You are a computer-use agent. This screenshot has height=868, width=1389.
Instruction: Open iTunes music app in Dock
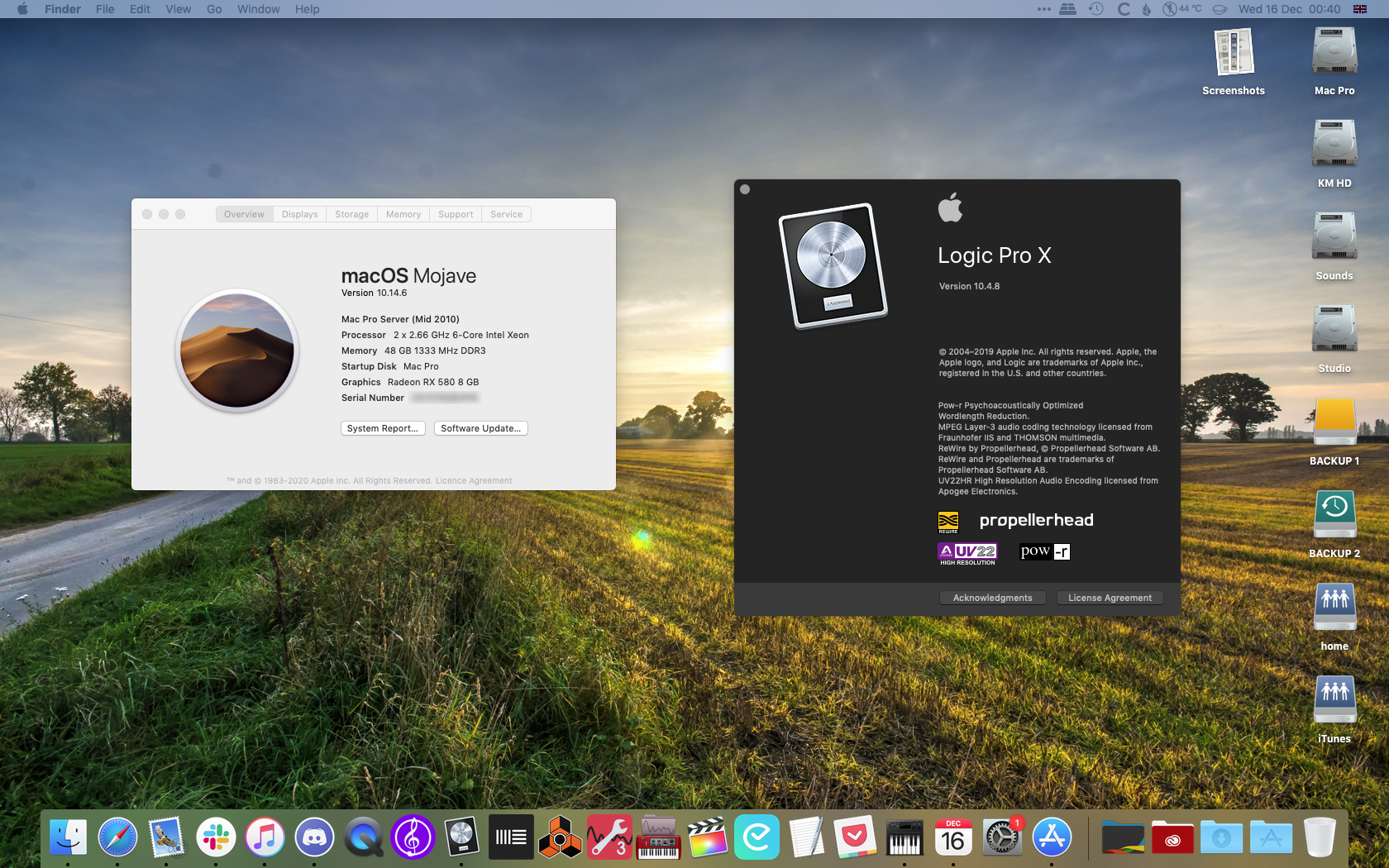point(265,837)
